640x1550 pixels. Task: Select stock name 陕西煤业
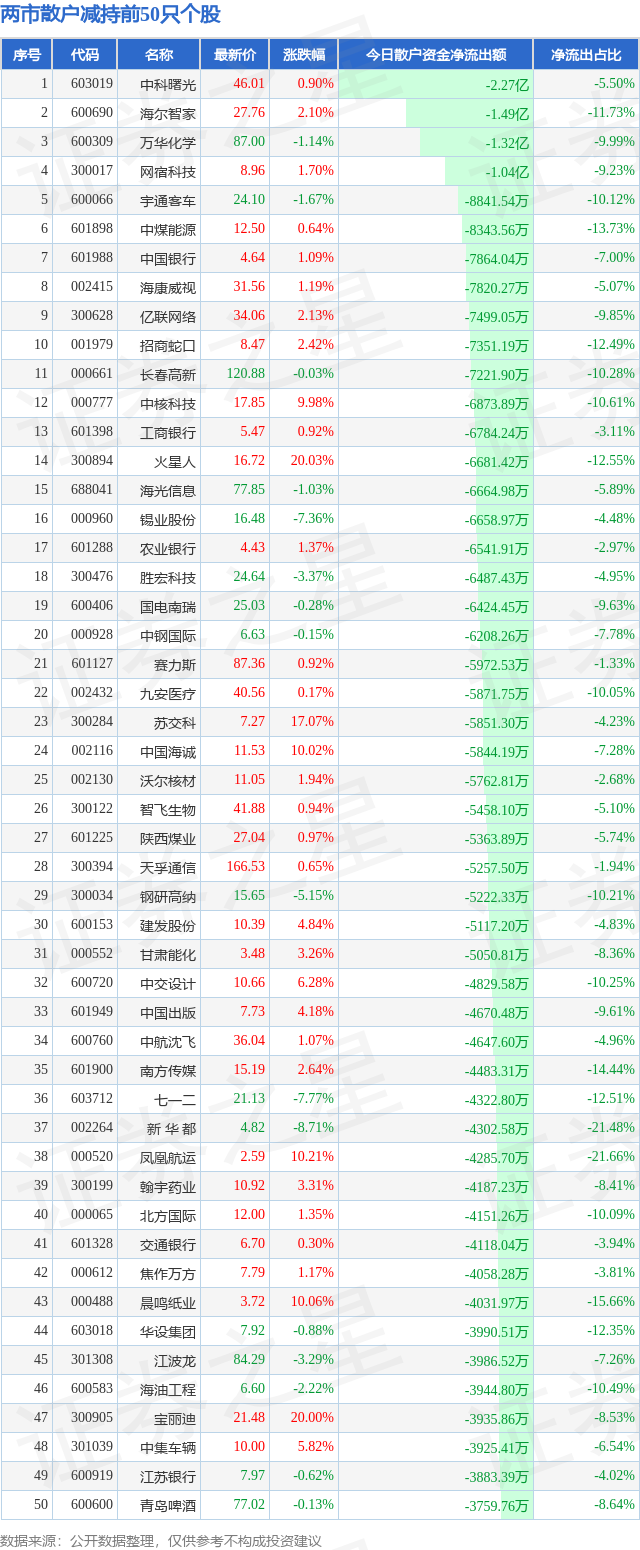coord(168,838)
